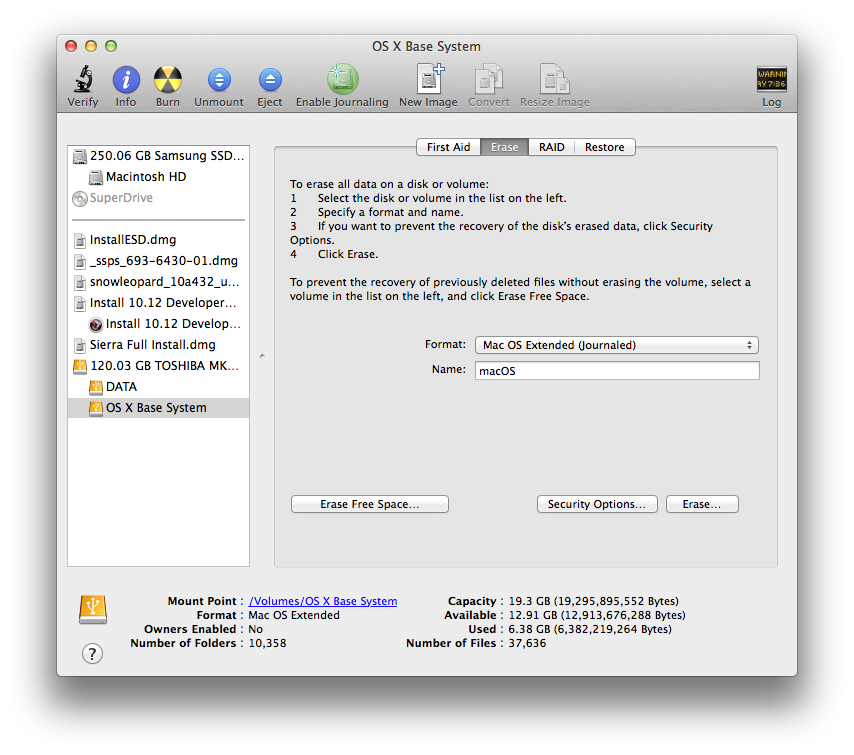Select the Restore tab
Viewport: 854px width, 755px height.
(x=604, y=146)
